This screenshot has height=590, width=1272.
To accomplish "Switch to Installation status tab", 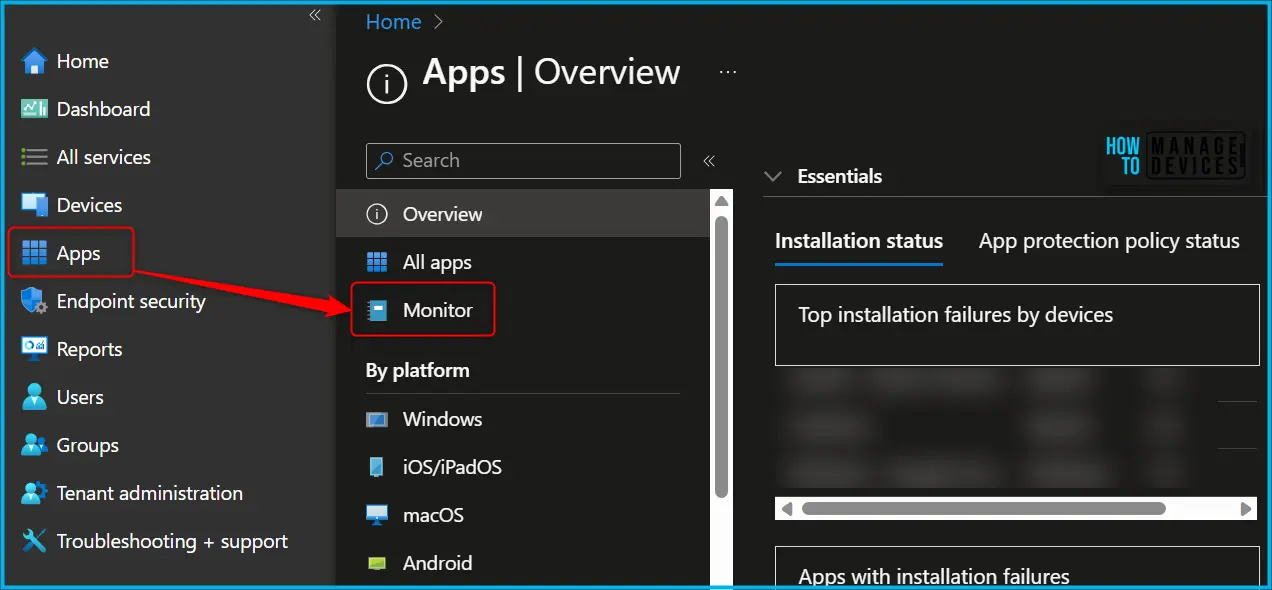I will [859, 241].
